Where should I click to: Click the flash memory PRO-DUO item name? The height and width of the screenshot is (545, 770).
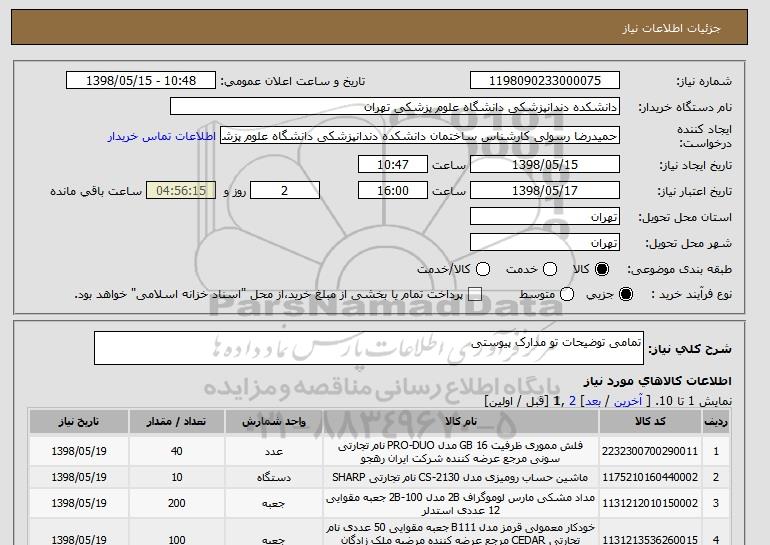point(461,452)
